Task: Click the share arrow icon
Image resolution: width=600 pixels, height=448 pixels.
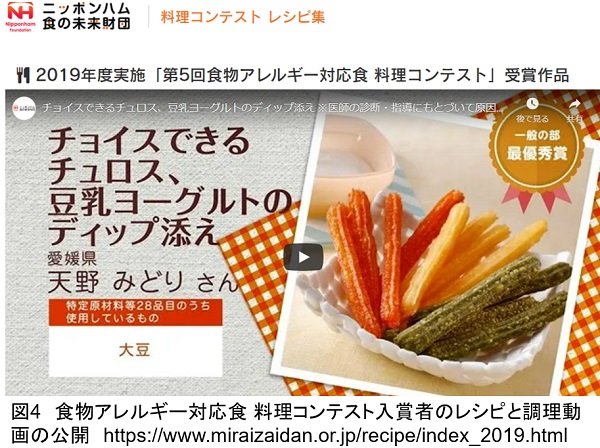Action: [x=574, y=104]
